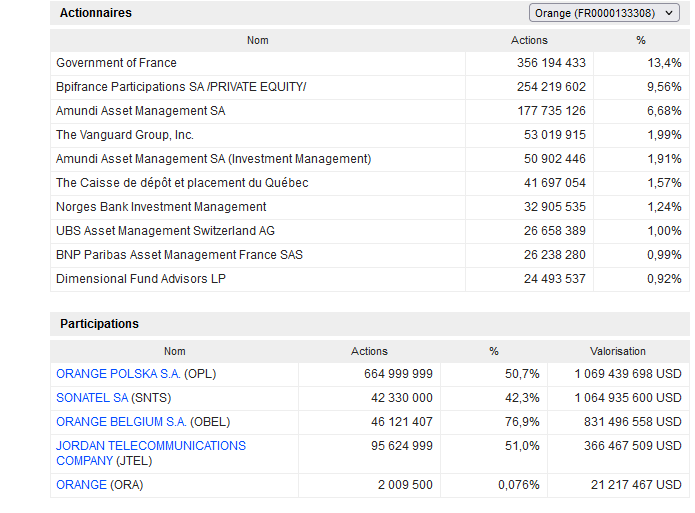Image resolution: width=695 pixels, height=513 pixels.
Task: Click the 42 330 000 shares value
Action: 402,398
